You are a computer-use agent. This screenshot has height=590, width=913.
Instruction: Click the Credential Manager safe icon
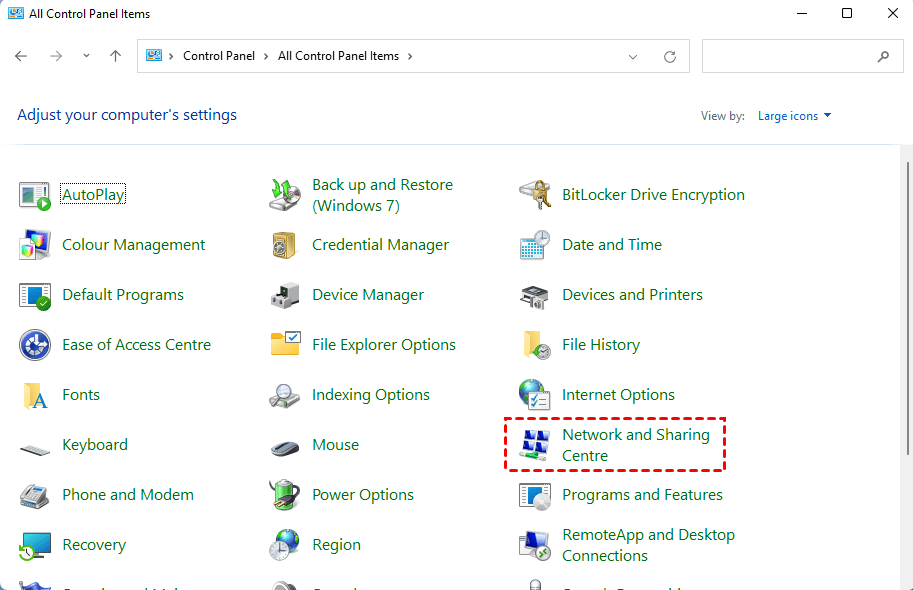point(285,245)
